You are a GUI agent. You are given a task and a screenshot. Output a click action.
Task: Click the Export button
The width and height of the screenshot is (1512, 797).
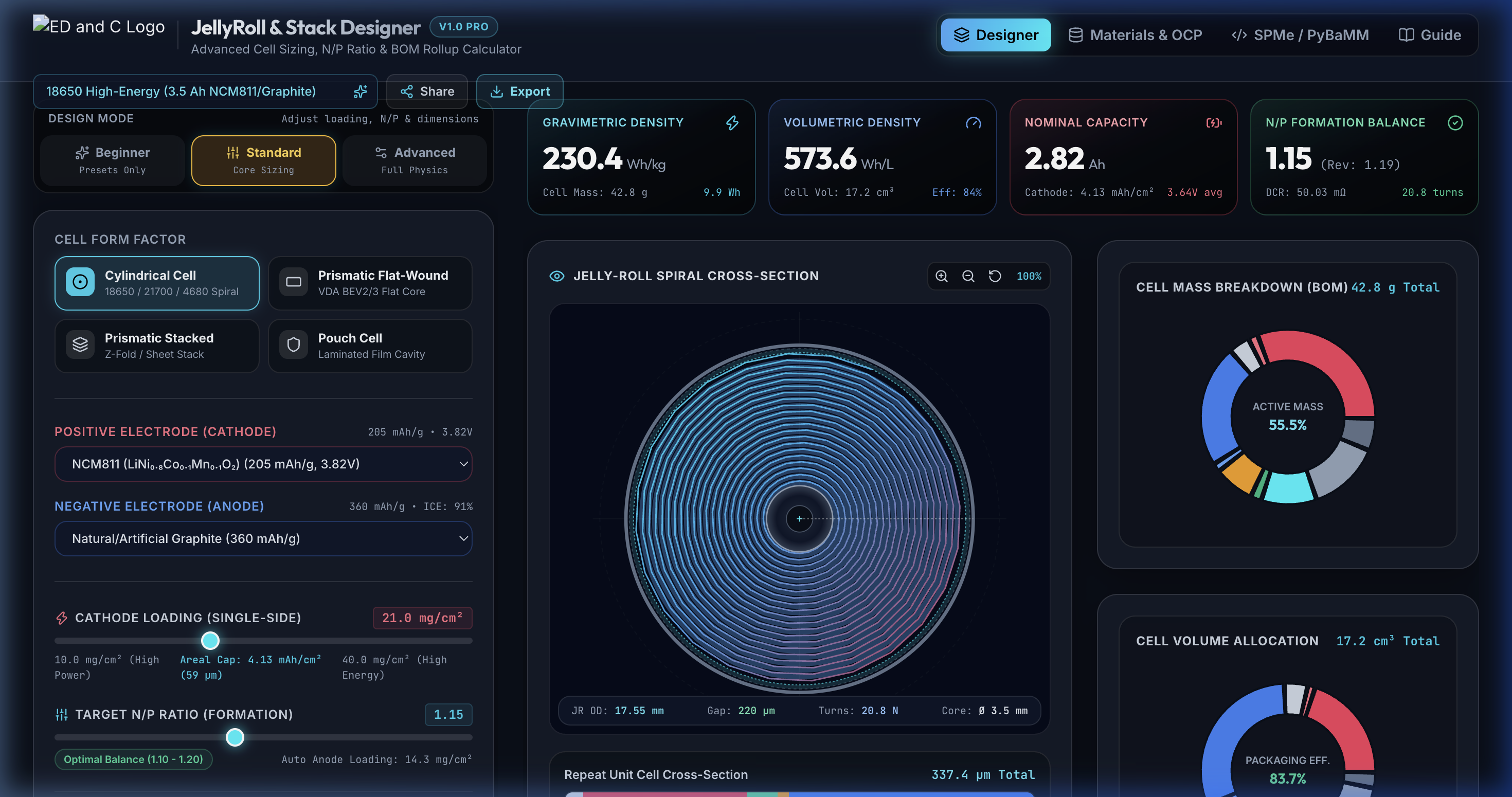click(x=519, y=92)
